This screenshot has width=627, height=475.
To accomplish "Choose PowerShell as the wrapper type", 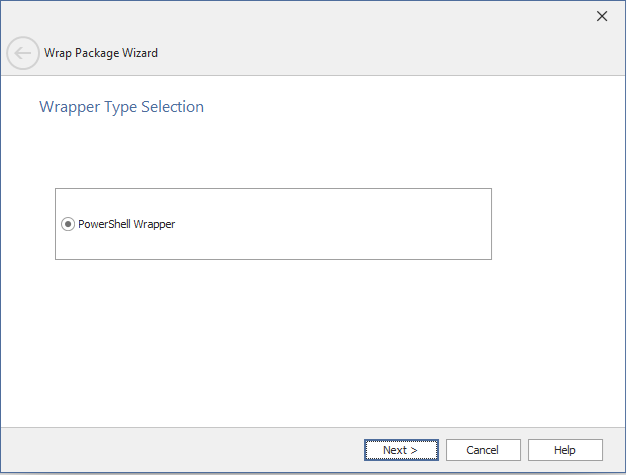I will (x=68, y=224).
